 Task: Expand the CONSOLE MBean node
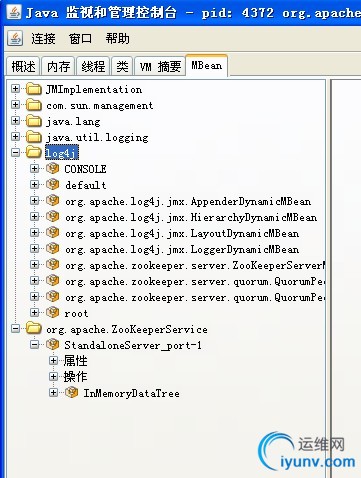[x=34, y=169]
